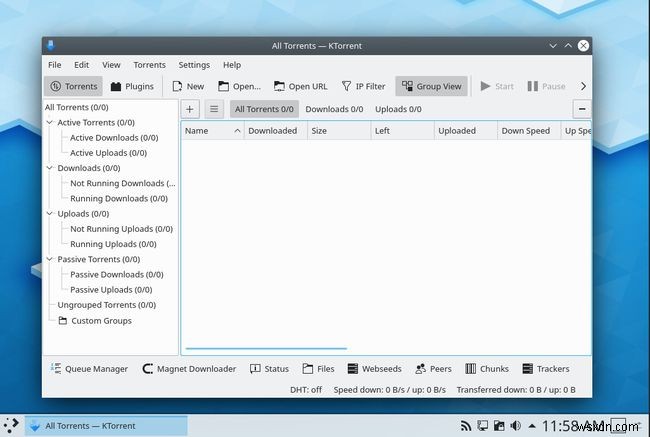The height and width of the screenshot is (437, 650).
Task: Click the plus button to add tab
Action: [x=190, y=109]
